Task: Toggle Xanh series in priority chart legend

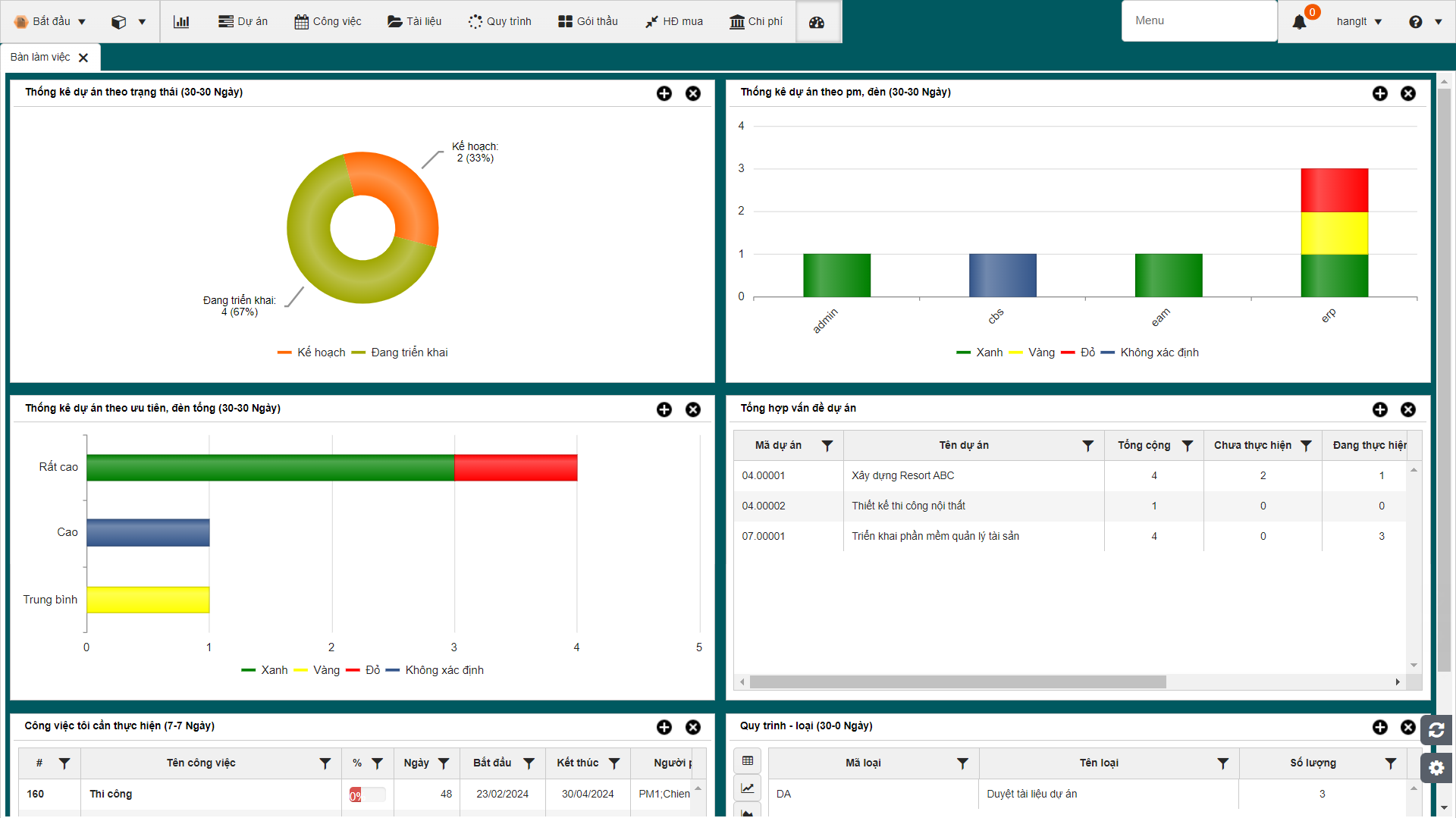Action: click(x=265, y=670)
